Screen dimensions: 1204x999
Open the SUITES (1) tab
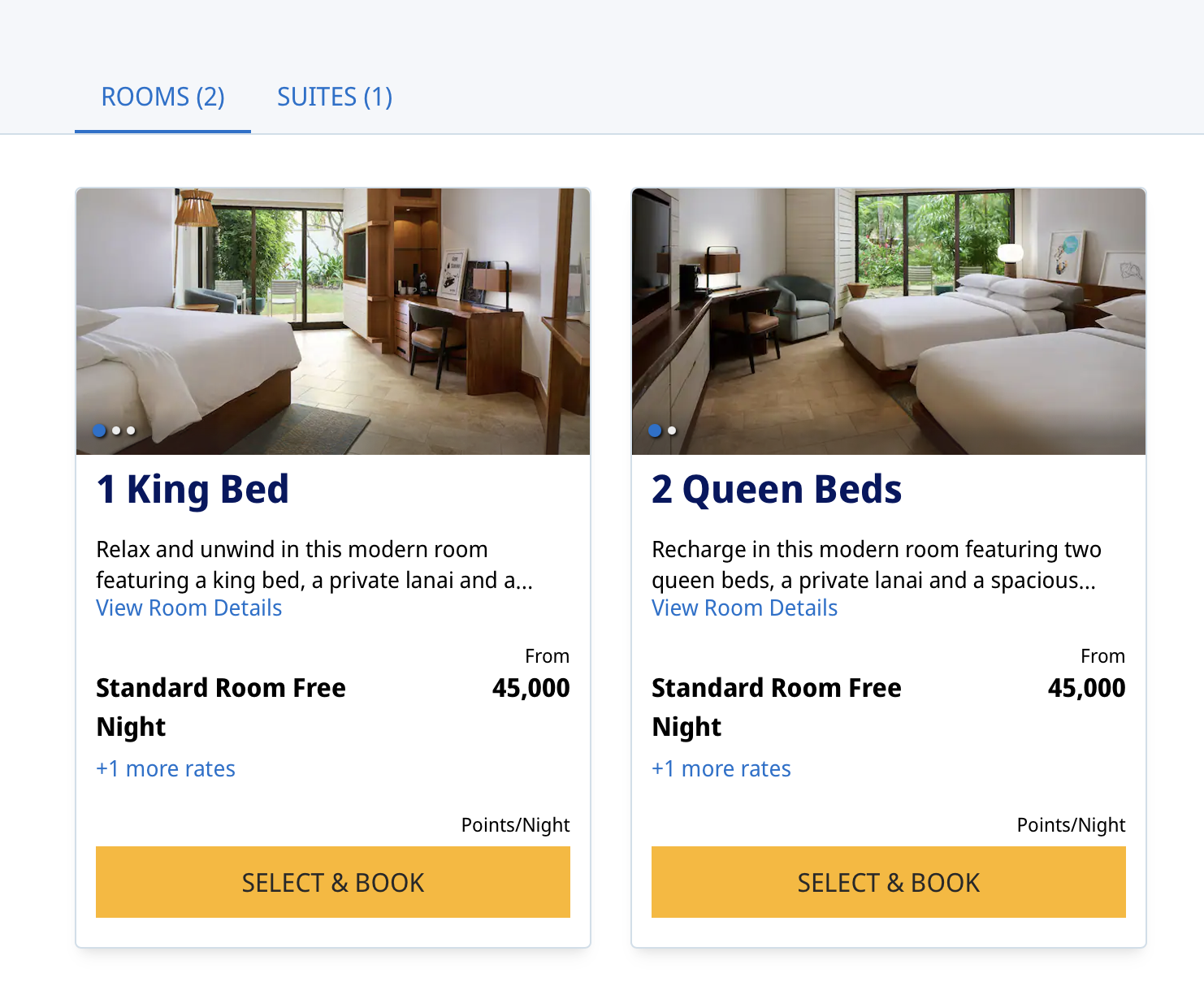335,97
